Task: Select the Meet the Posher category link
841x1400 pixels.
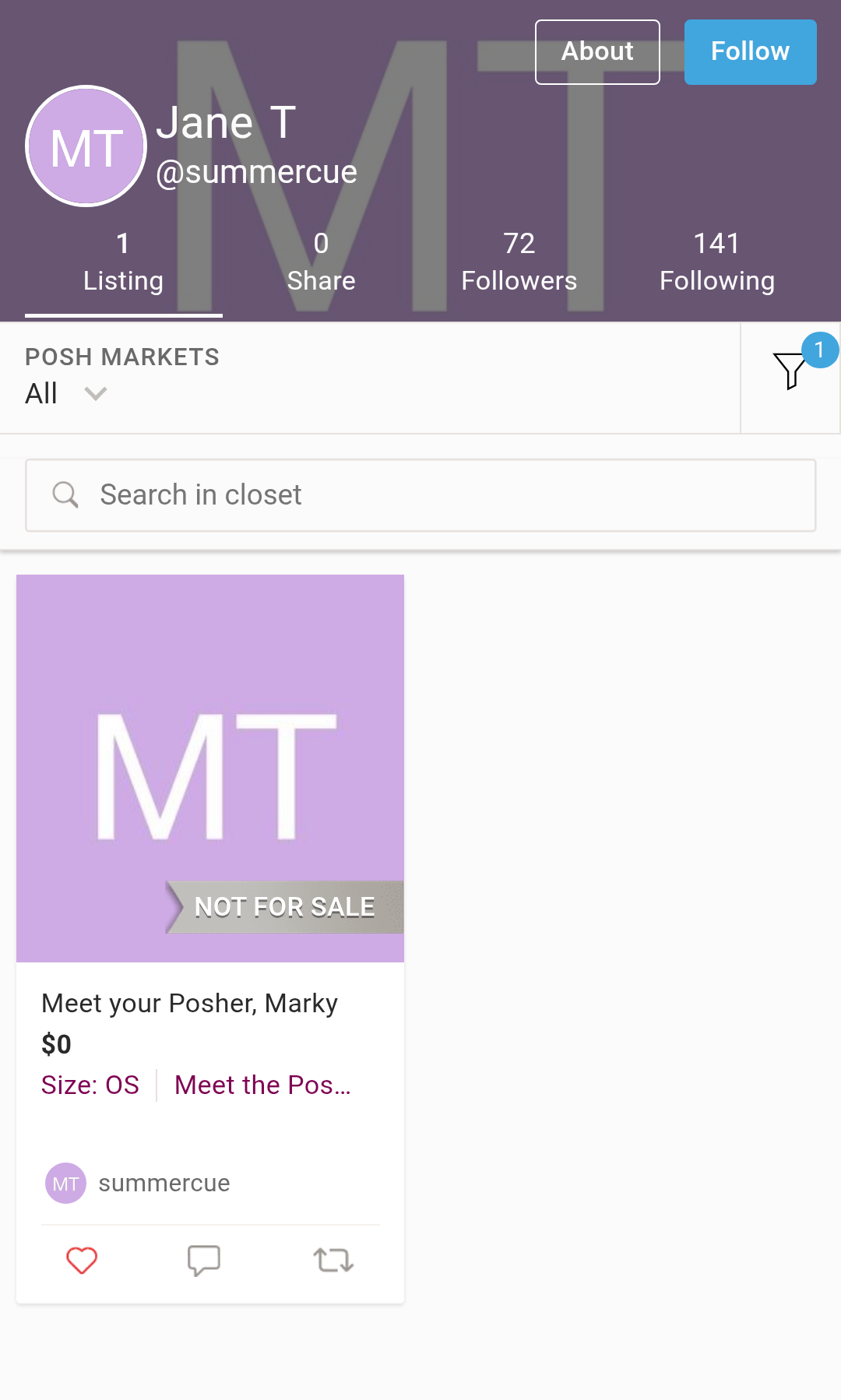Action: tap(263, 1085)
